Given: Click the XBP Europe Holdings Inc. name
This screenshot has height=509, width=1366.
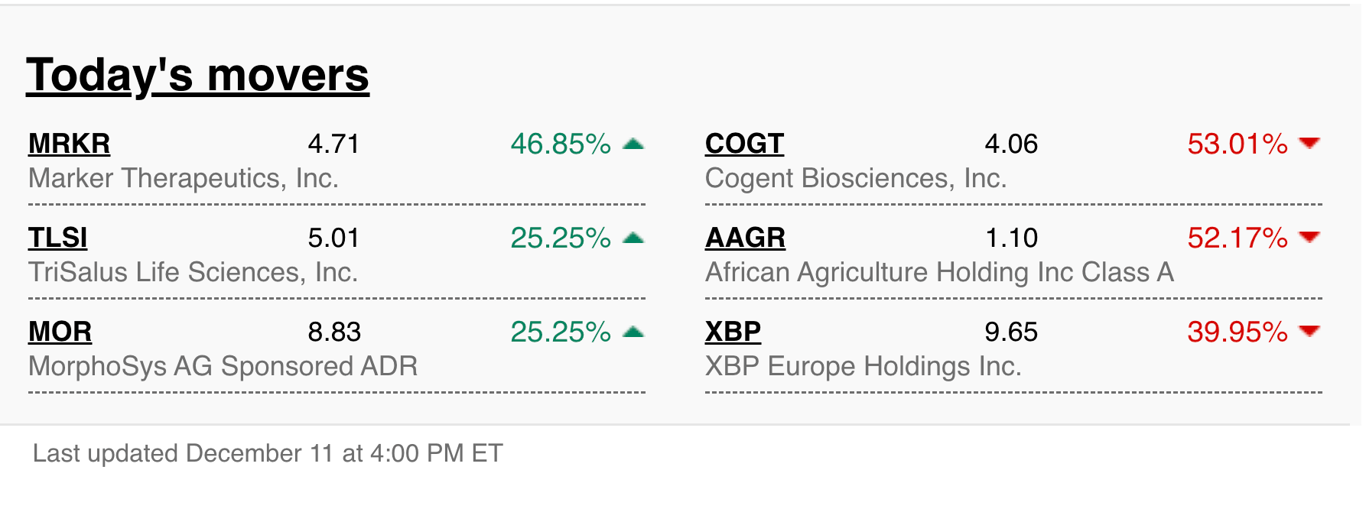Looking at the screenshot, I should point(863,366).
